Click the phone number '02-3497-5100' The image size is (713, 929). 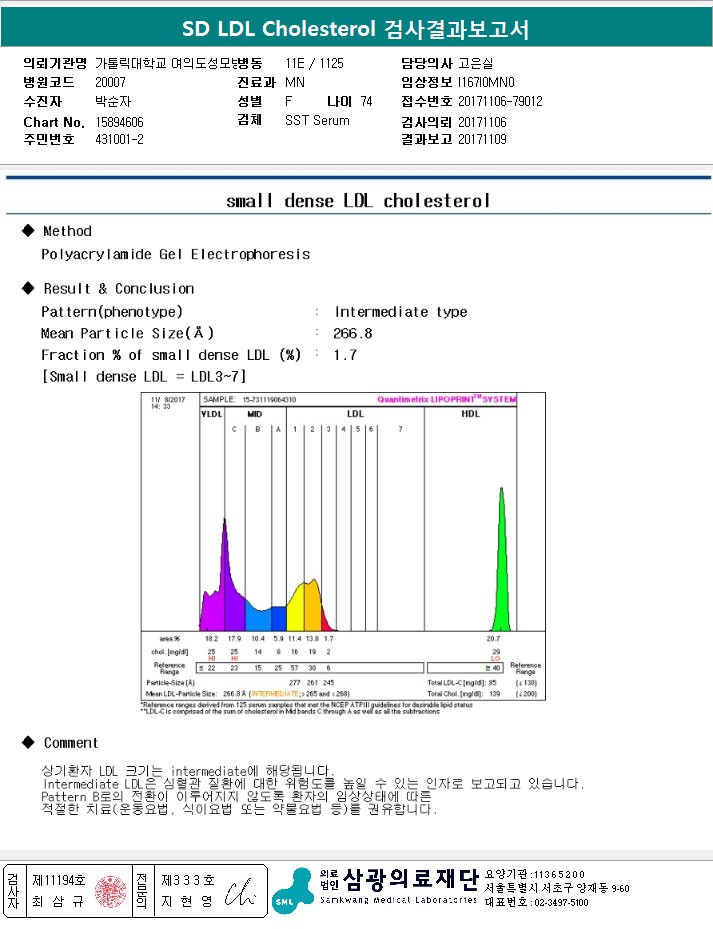pyautogui.click(x=561, y=902)
